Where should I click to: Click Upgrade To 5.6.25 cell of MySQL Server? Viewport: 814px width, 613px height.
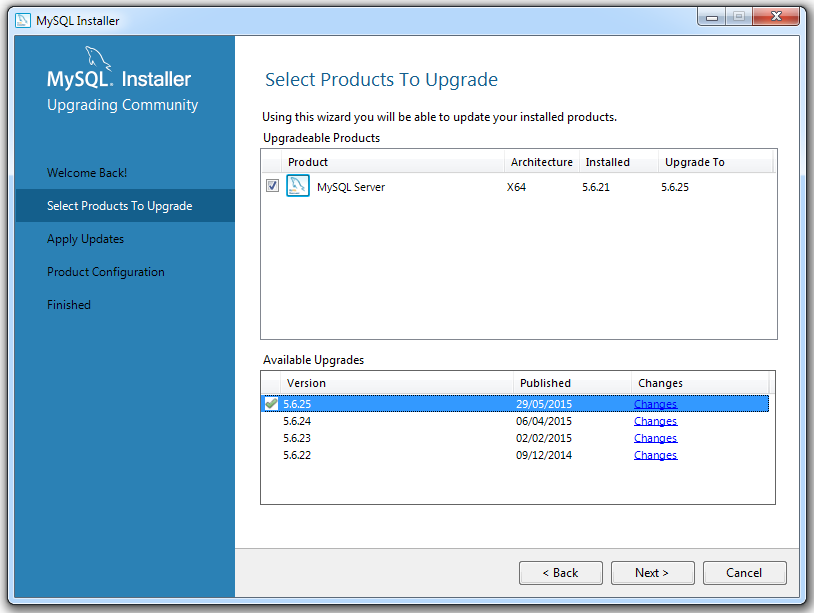click(x=675, y=187)
